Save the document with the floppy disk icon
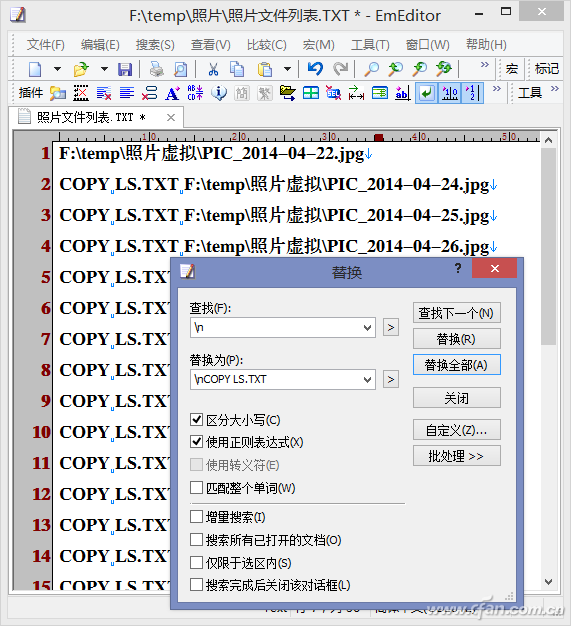This screenshot has width=571, height=626. [x=125, y=69]
